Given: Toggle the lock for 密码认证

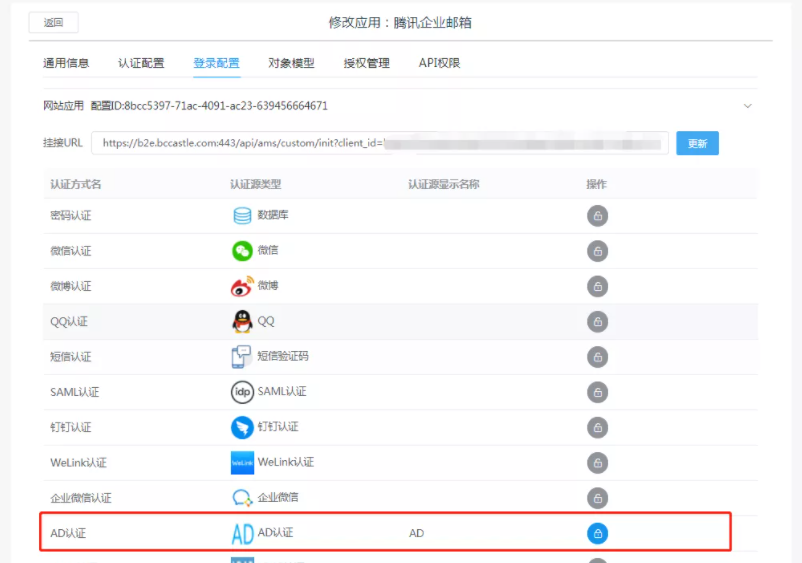Looking at the screenshot, I should [597, 216].
